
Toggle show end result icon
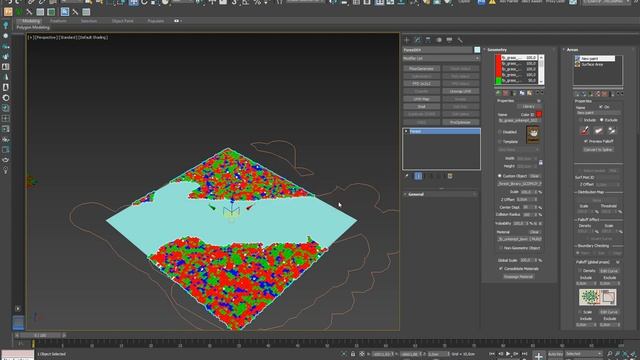418,176
